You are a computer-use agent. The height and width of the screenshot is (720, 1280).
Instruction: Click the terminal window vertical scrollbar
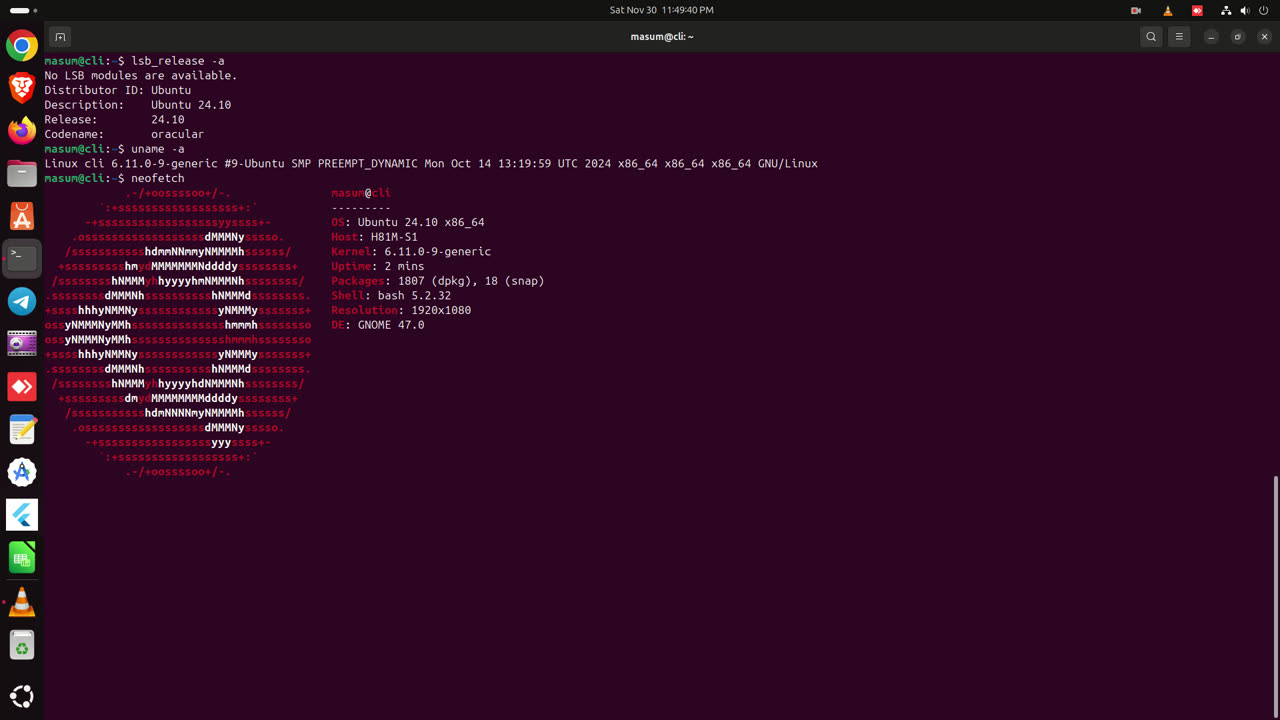[1275, 598]
